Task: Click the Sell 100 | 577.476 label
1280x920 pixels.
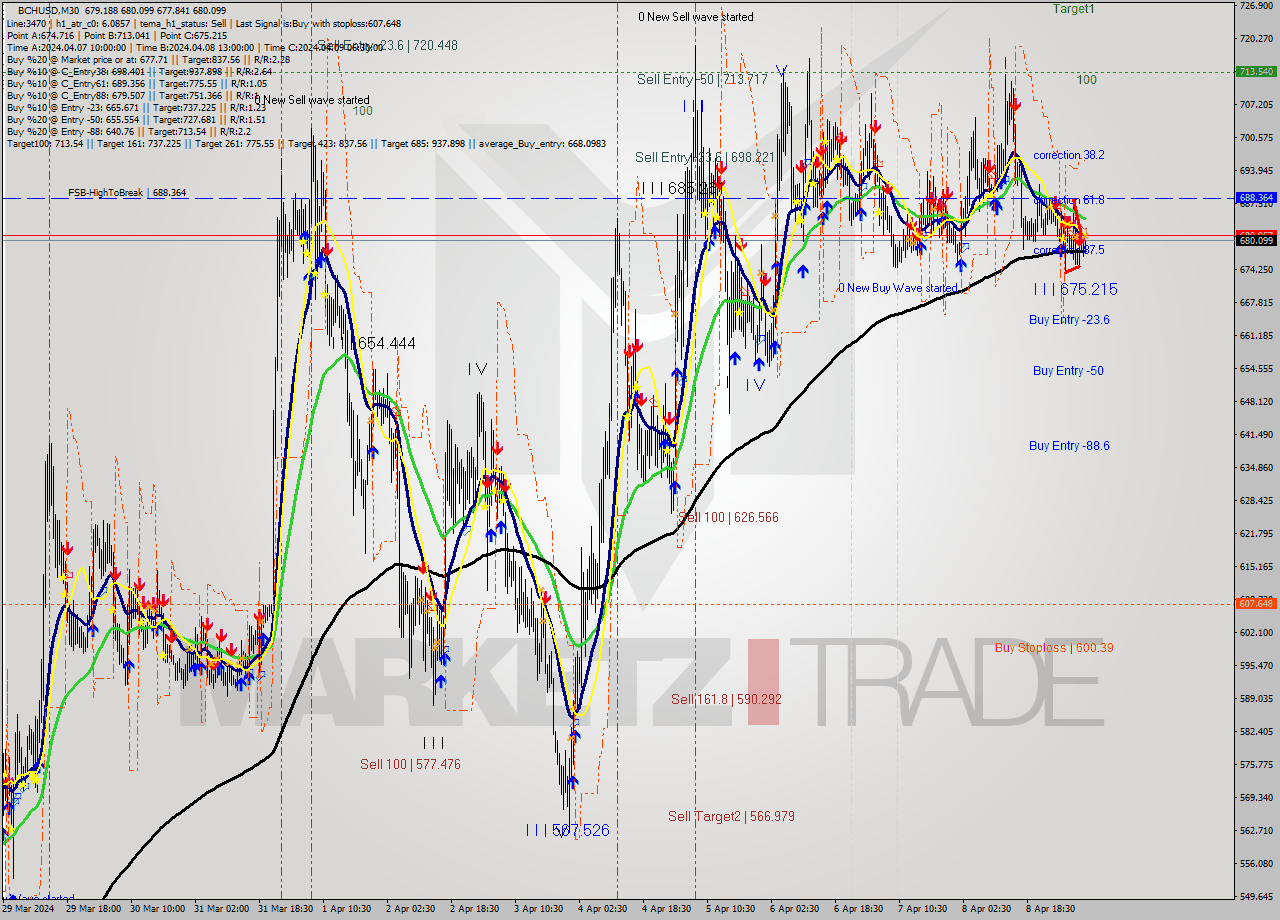Action: pos(410,764)
